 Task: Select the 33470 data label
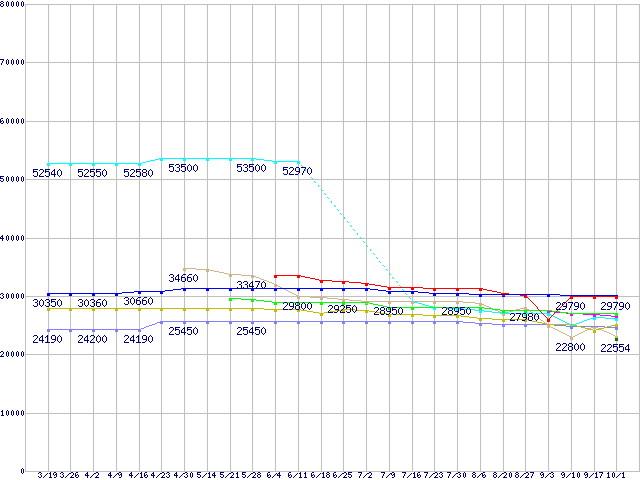[x=251, y=286]
